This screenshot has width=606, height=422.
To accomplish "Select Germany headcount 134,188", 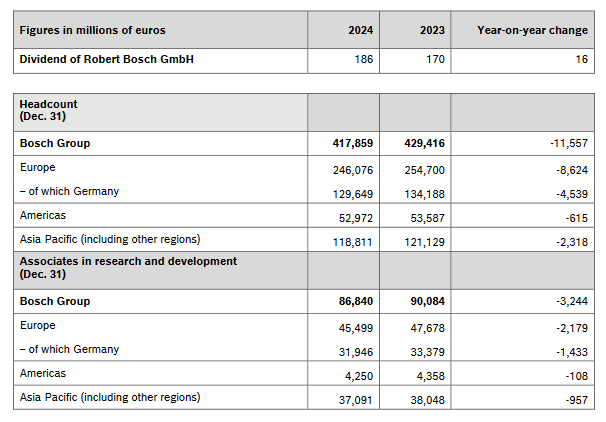I will pos(425,194).
